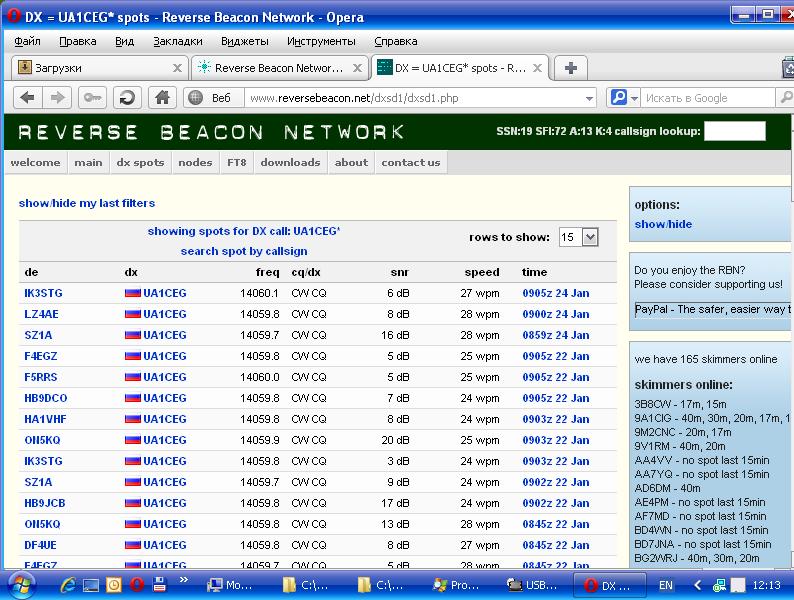Viewport: 794px width, 600px height.
Task: Switch to the Загрузки tab
Action: coord(99,68)
